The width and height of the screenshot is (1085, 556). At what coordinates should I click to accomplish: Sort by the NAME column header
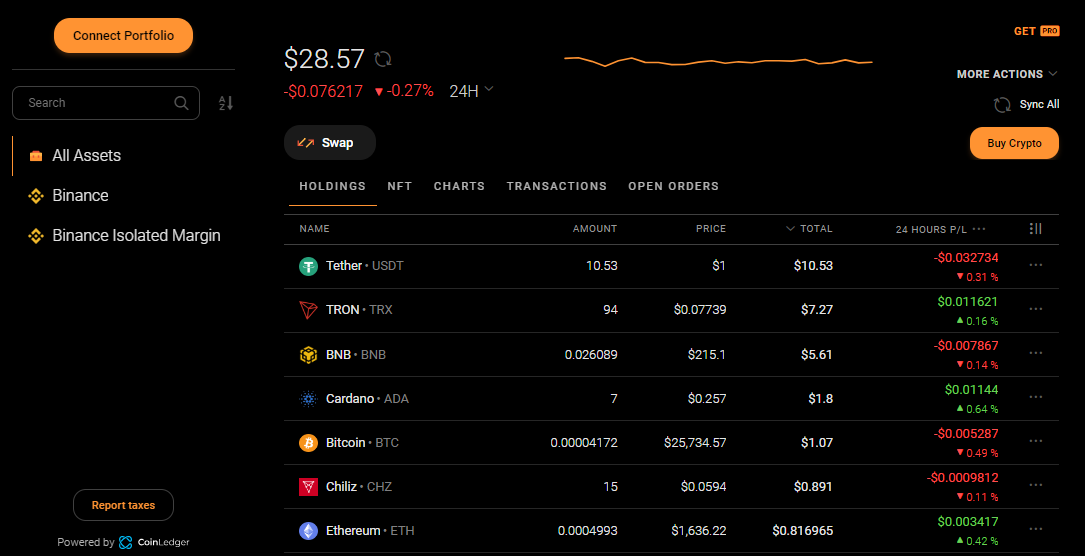314,228
